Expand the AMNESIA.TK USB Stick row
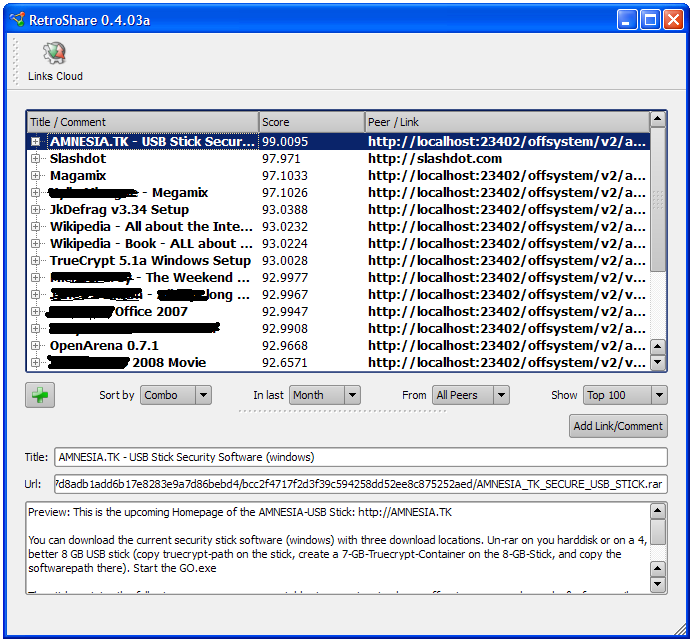Image resolution: width=694 pixels, height=643 pixels. click(x=35, y=142)
